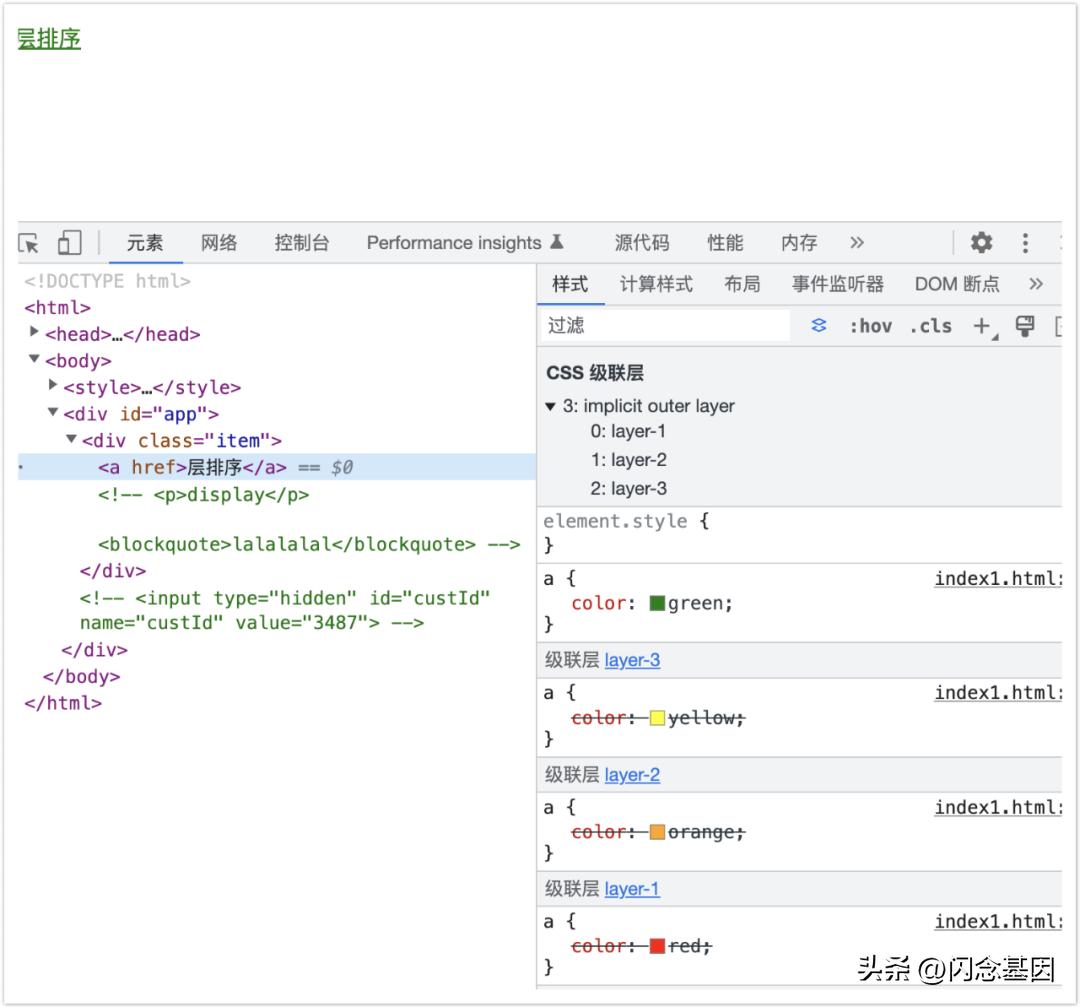Image resolution: width=1080 pixels, height=1007 pixels.
Task: Toggle the device toolbar icon
Action: coord(69,243)
